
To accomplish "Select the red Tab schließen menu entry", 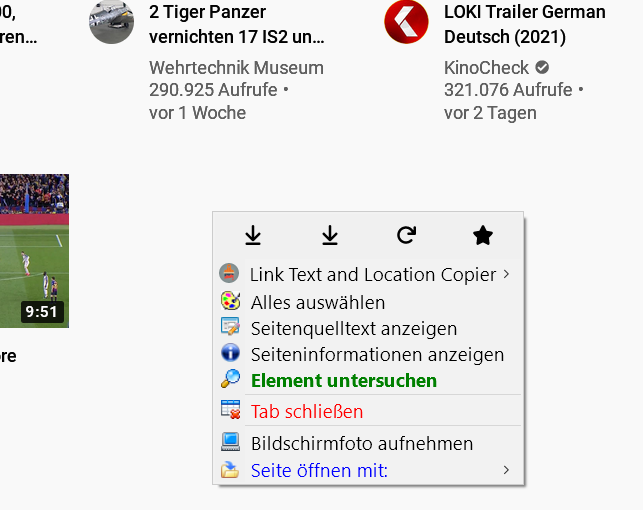I will (x=307, y=411).
